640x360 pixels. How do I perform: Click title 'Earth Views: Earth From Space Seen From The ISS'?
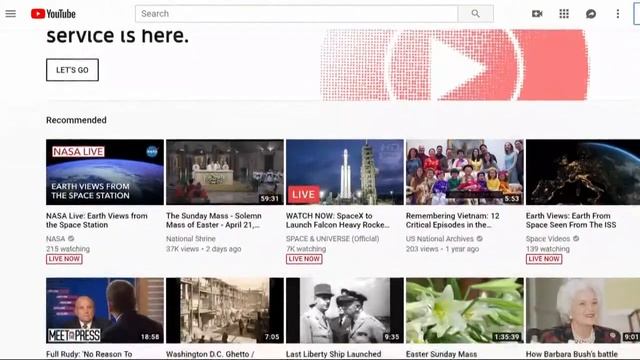tap(571, 220)
